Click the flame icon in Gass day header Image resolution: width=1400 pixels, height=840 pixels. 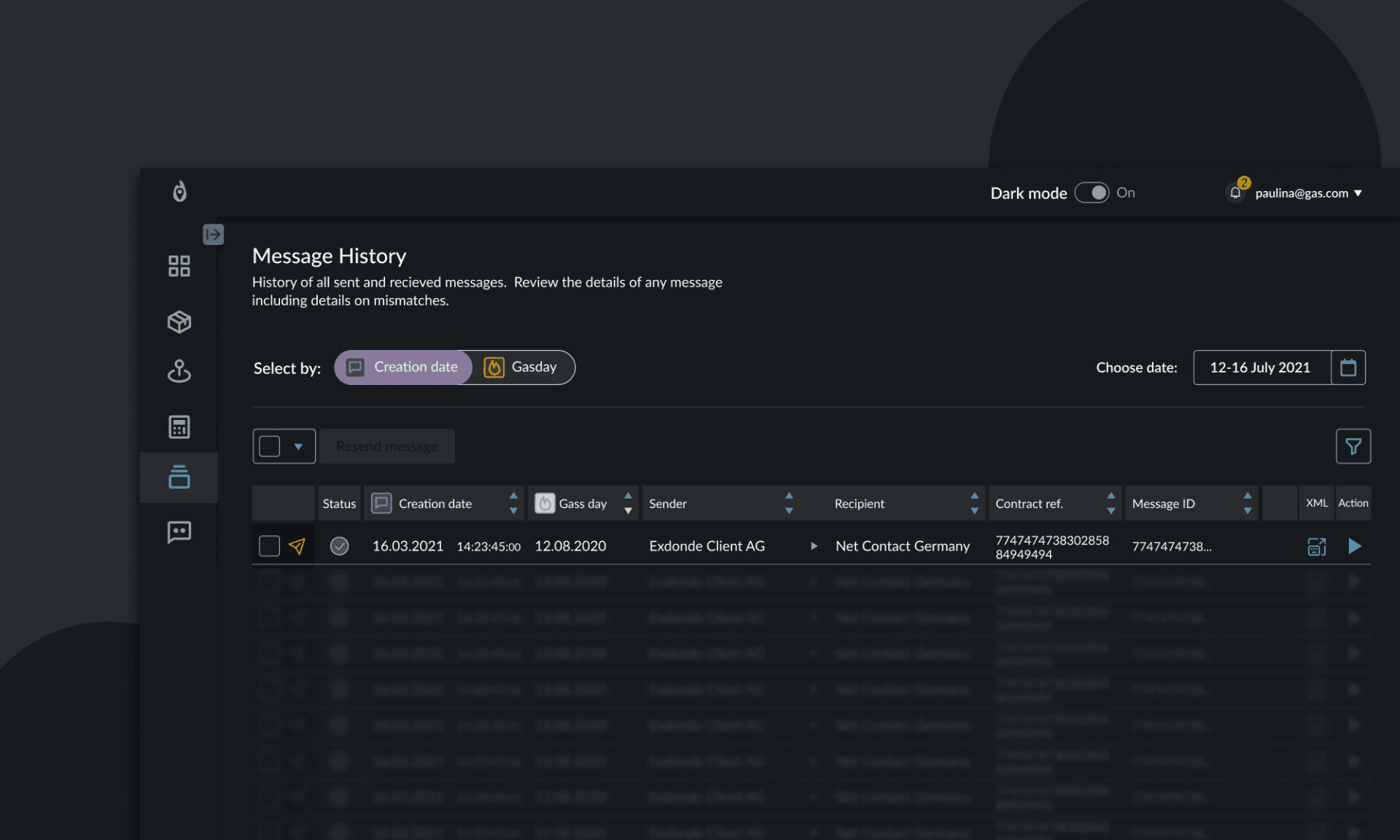[x=545, y=503]
